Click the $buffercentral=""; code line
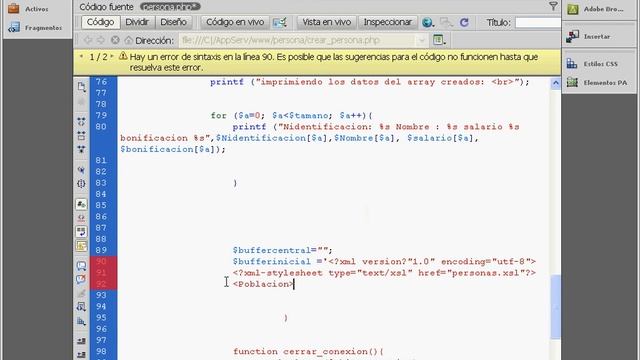This screenshot has width=640, height=360. pyautogui.click(x=282, y=250)
